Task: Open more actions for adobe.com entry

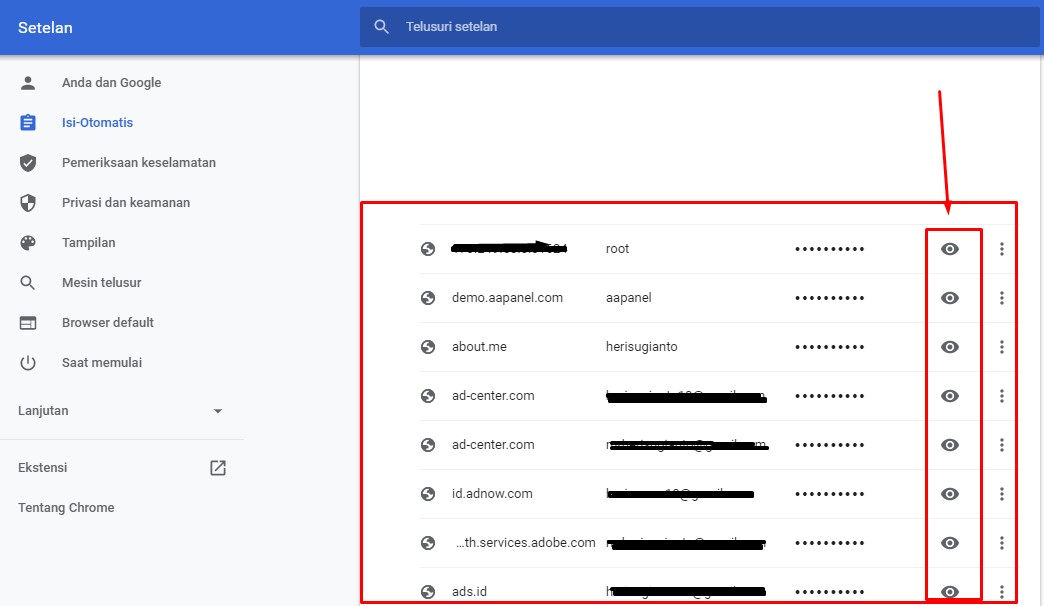Action: click(1001, 543)
